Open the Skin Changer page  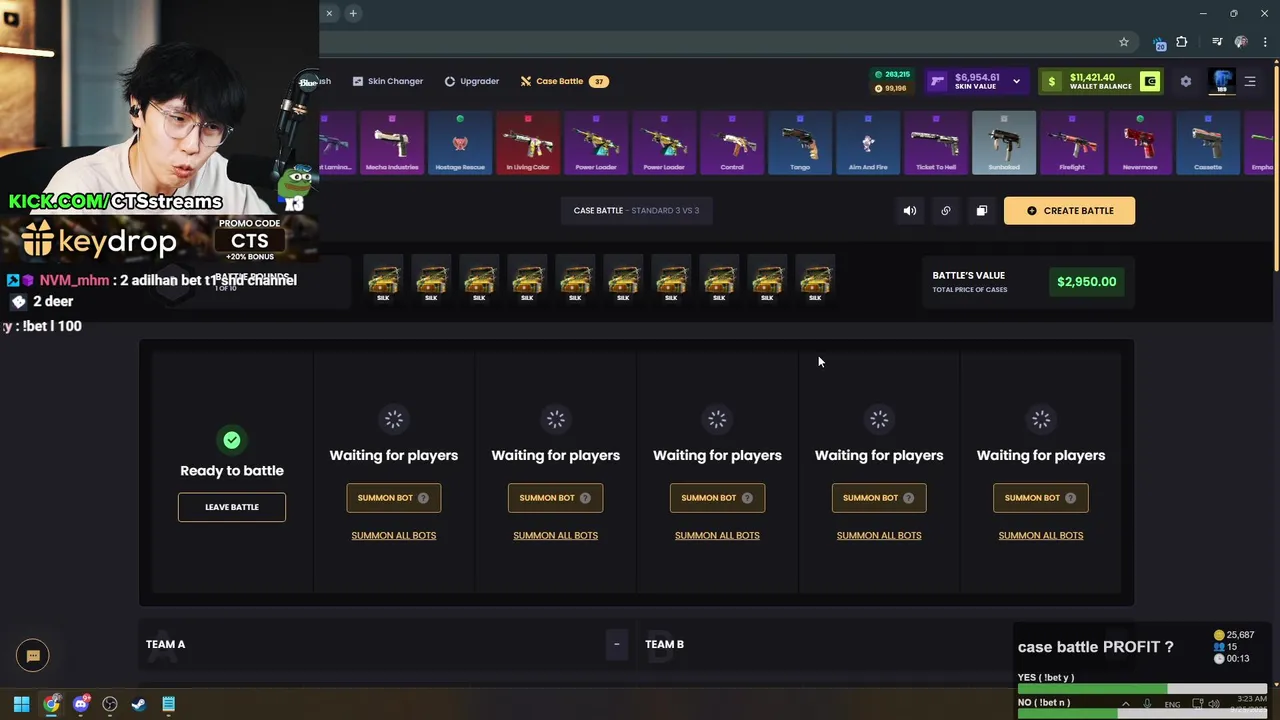387,81
